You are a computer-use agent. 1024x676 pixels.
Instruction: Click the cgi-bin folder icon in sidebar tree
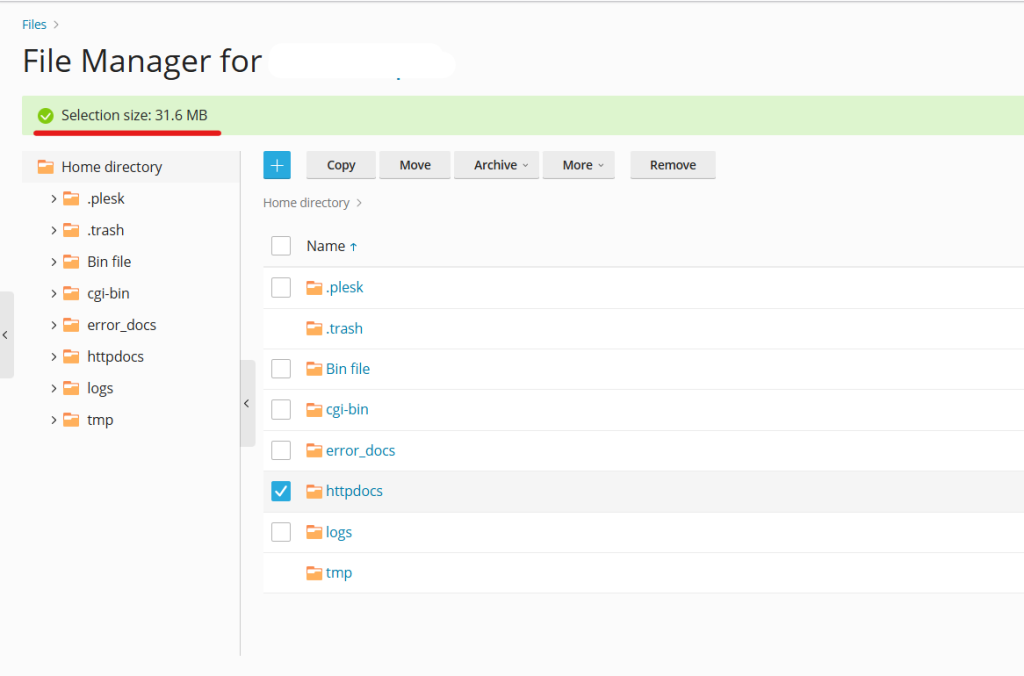71,293
